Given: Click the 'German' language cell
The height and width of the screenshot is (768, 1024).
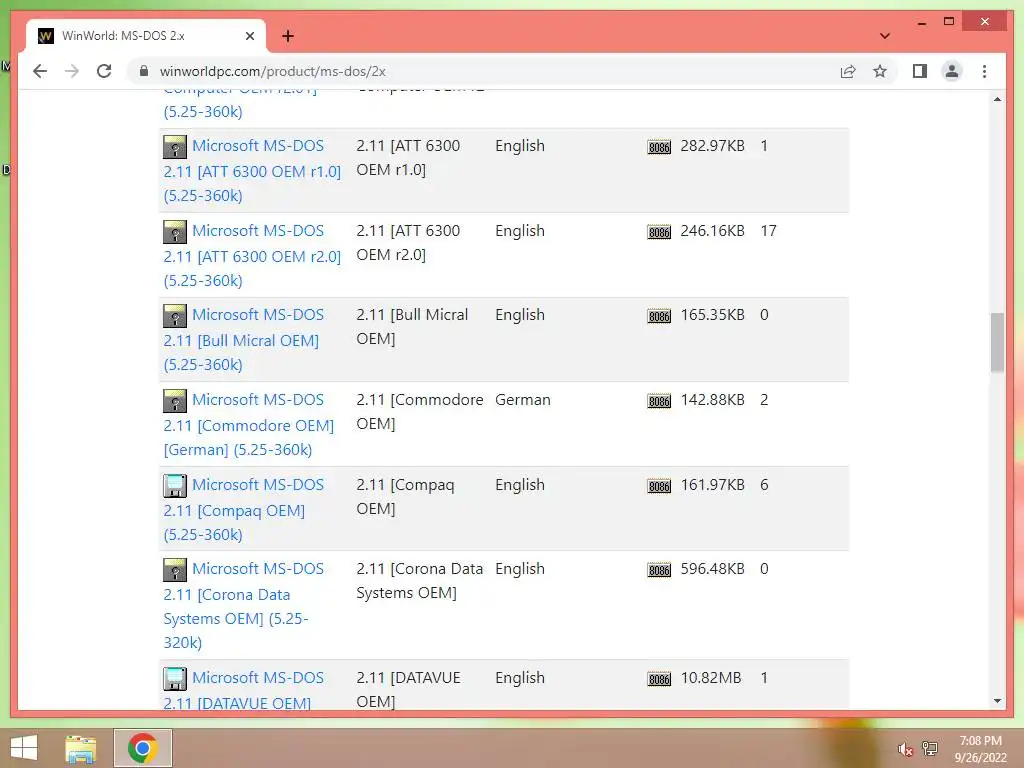Looking at the screenshot, I should pos(522,400).
